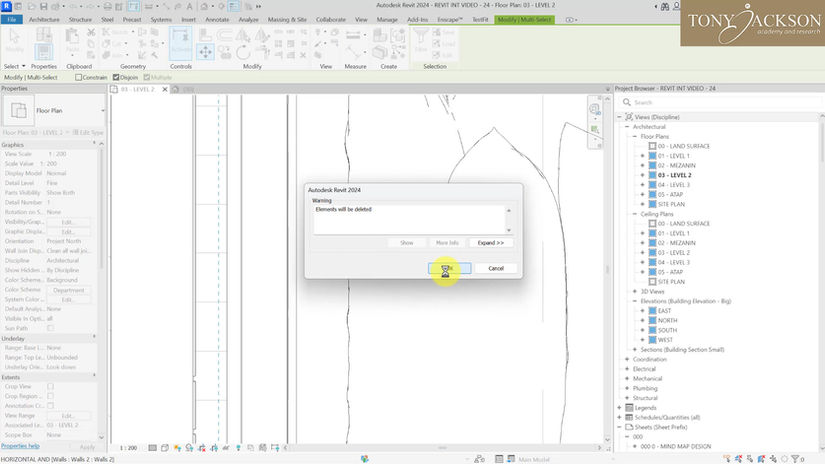The image size is (825, 464).
Task: Click the warning message list down arrow
Action: pos(509,230)
